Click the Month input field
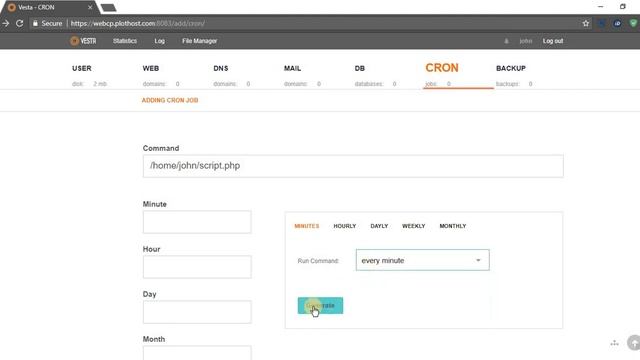The width and height of the screenshot is (640, 360). (x=197, y=353)
